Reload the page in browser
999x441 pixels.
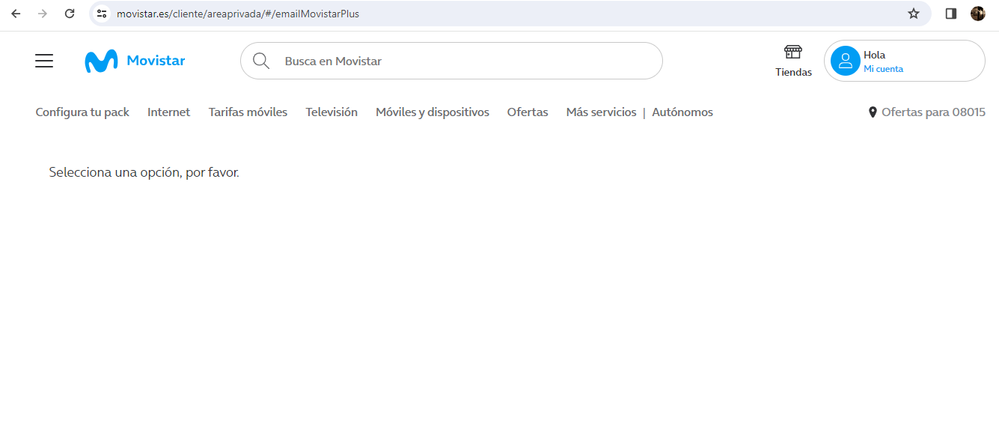pos(69,14)
